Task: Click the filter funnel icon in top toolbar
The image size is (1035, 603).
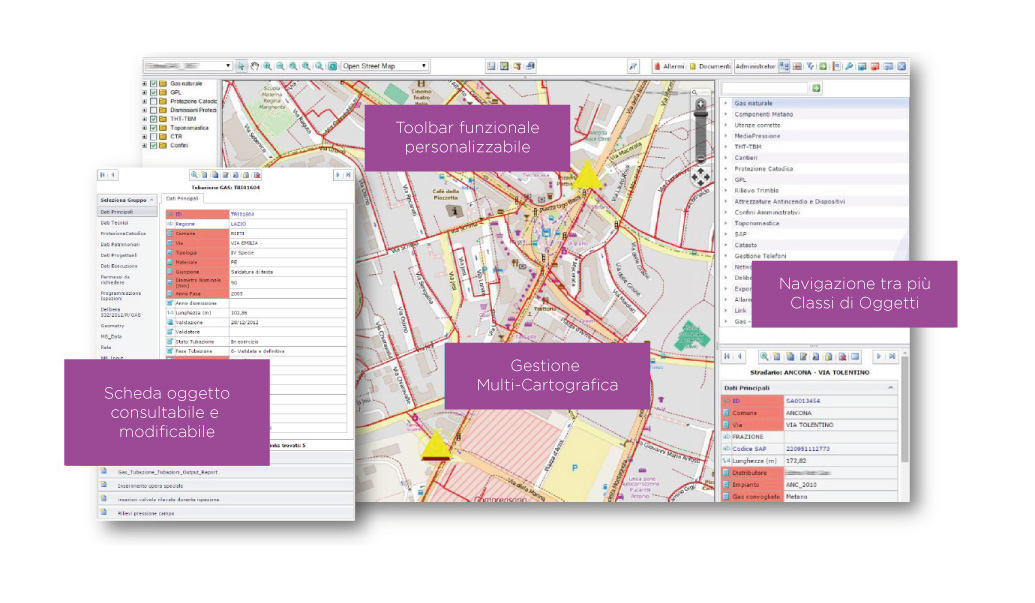Action: 810,66
